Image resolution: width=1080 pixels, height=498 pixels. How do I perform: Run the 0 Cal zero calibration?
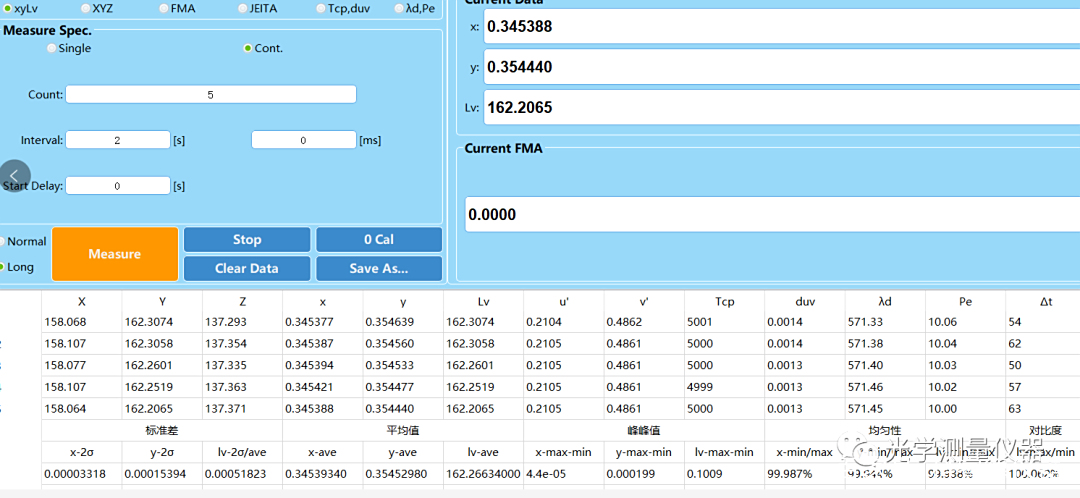click(379, 240)
